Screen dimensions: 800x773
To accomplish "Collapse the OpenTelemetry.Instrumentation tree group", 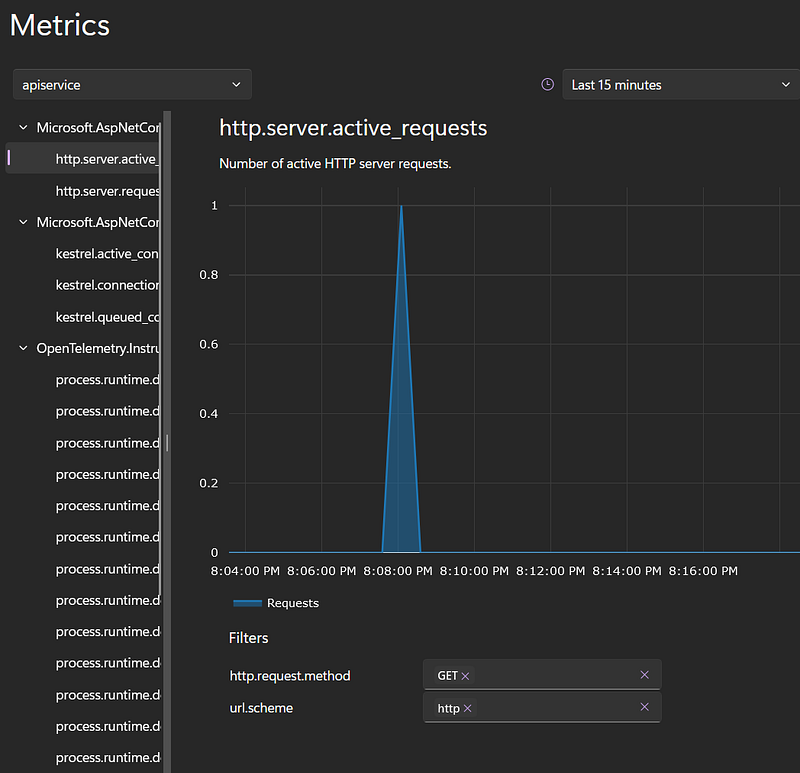I will [23, 348].
